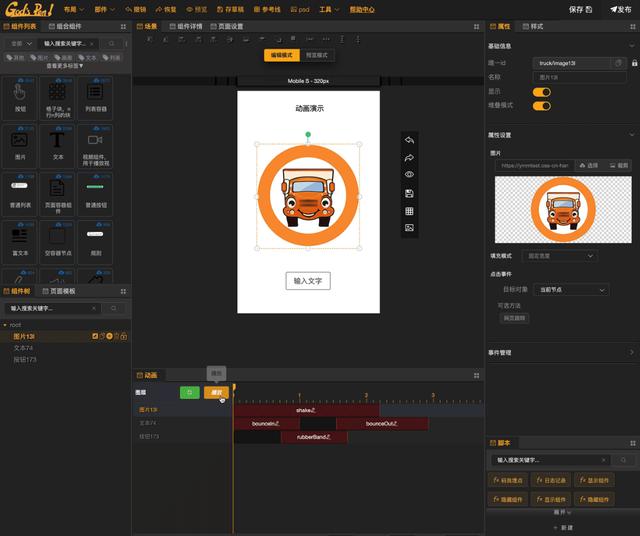Viewport: 640px width, 536px height.
Task: Select the 图片 image component
Action: pyautogui.click(x=20, y=146)
